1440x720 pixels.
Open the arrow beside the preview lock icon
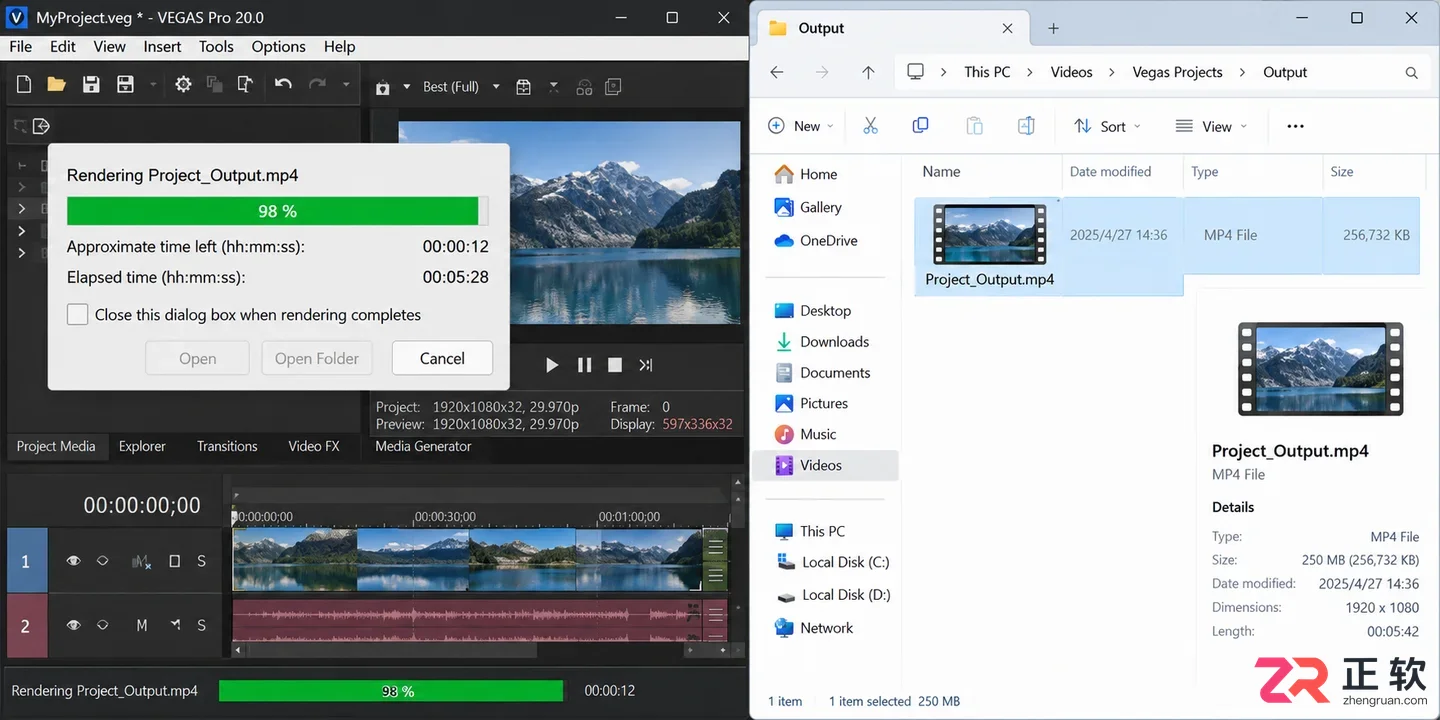click(407, 87)
